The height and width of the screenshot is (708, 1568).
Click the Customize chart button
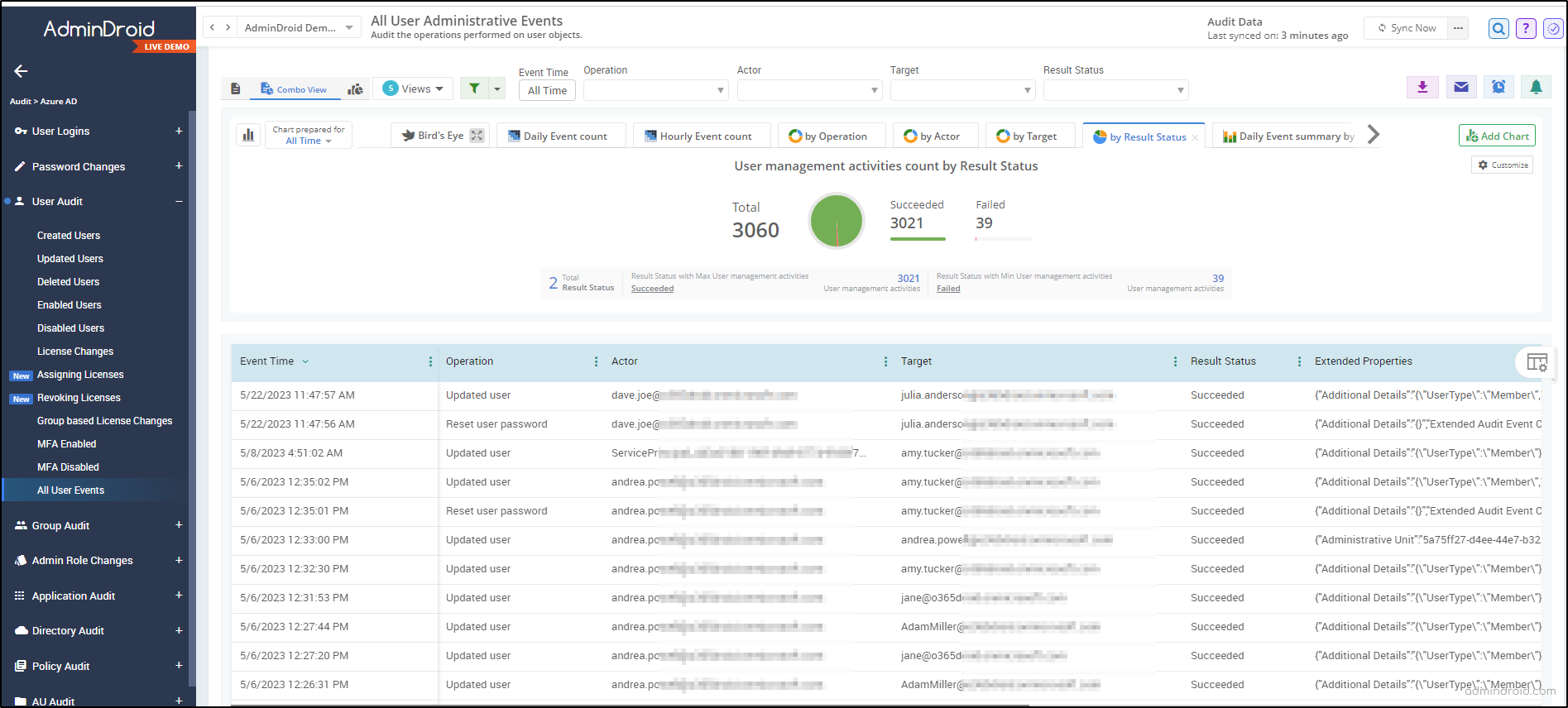click(x=1502, y=165)
